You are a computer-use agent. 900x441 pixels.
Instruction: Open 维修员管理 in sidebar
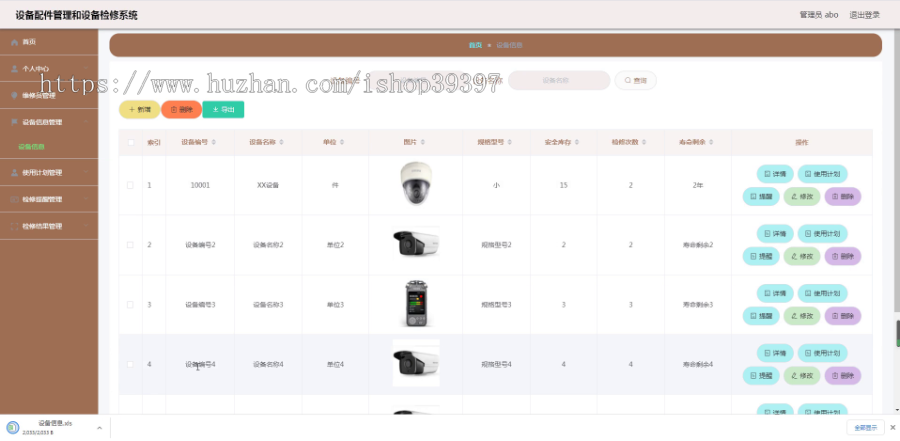[x=38, y=95]
